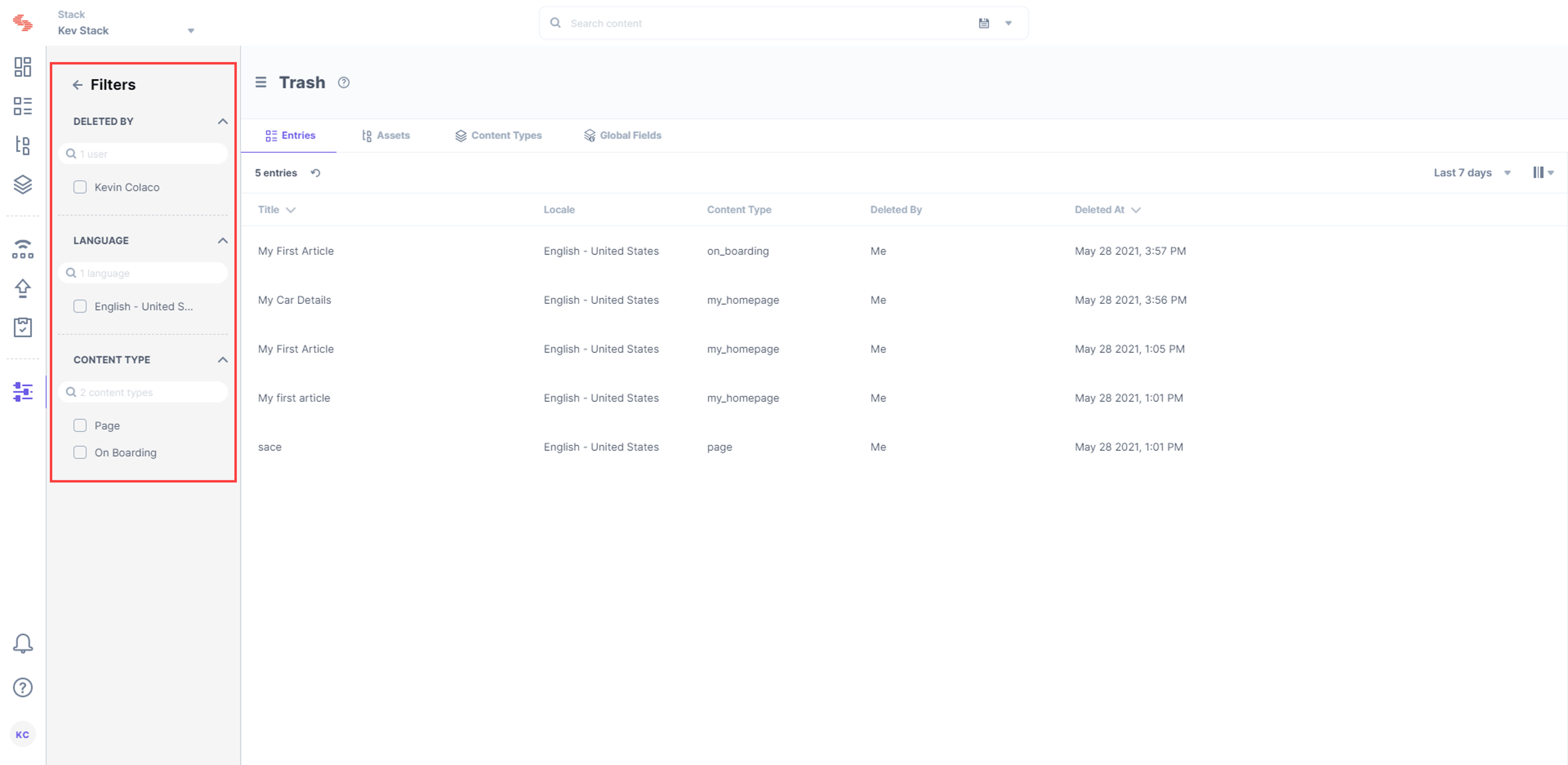Open the Entries icon in sidebar
This screenshot has height=765, width=1568.
point(22,106)
